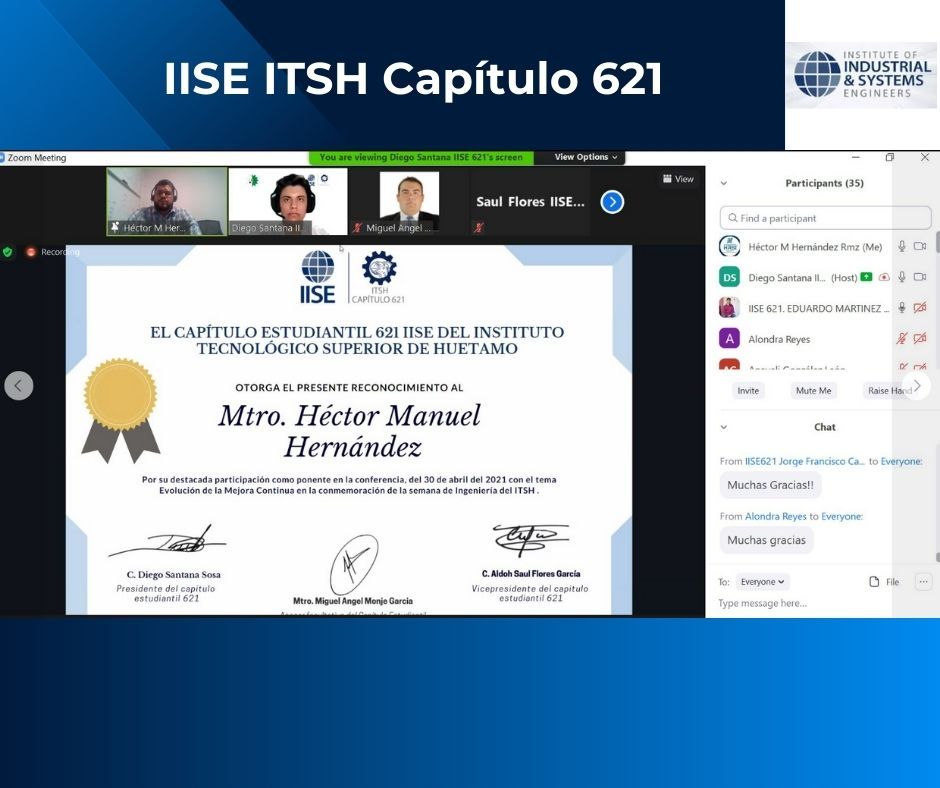940x788 pixels.
Task: Toggle the Raise Hand button
Action: 888,391
